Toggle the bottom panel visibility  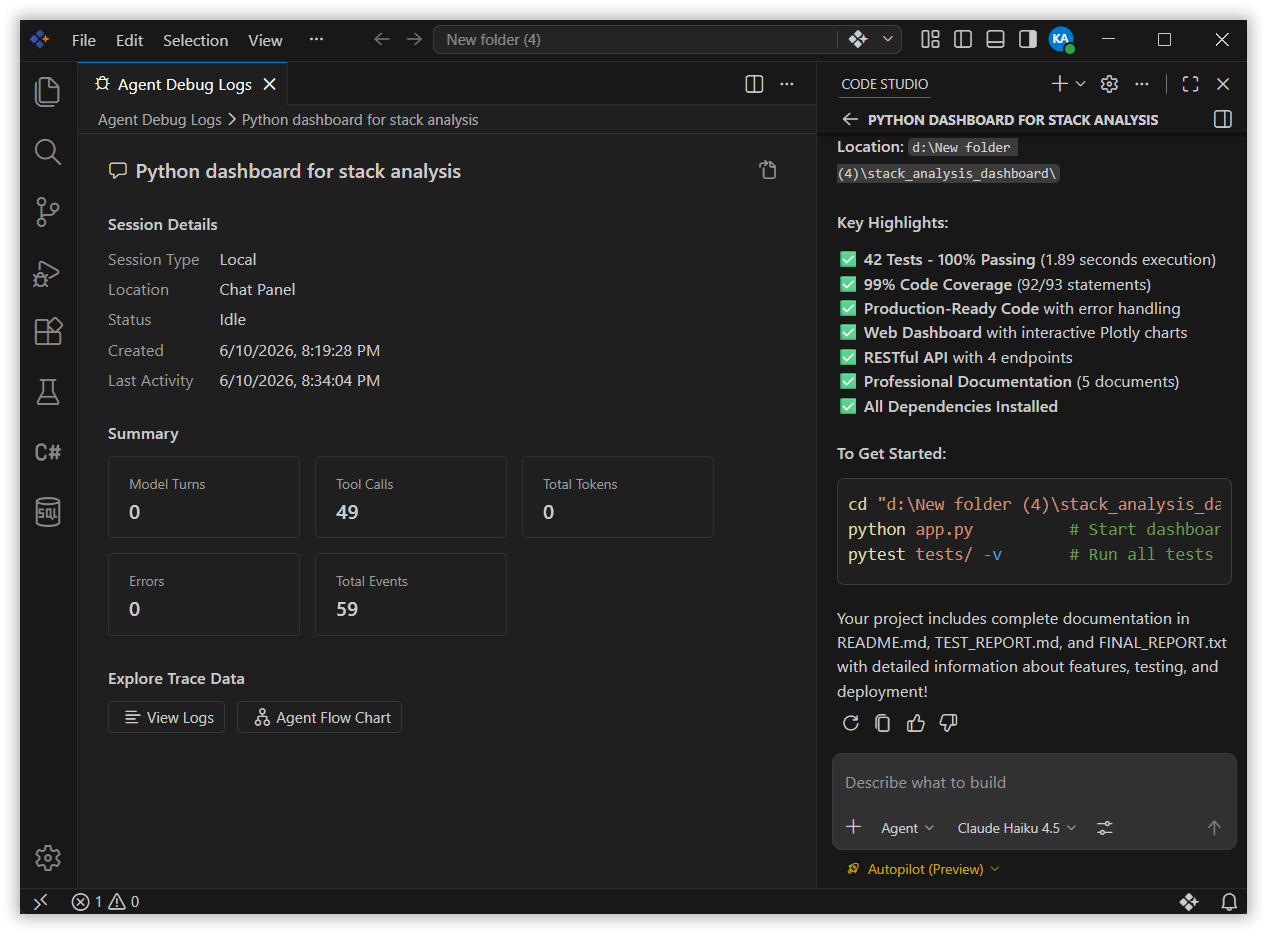995,39
